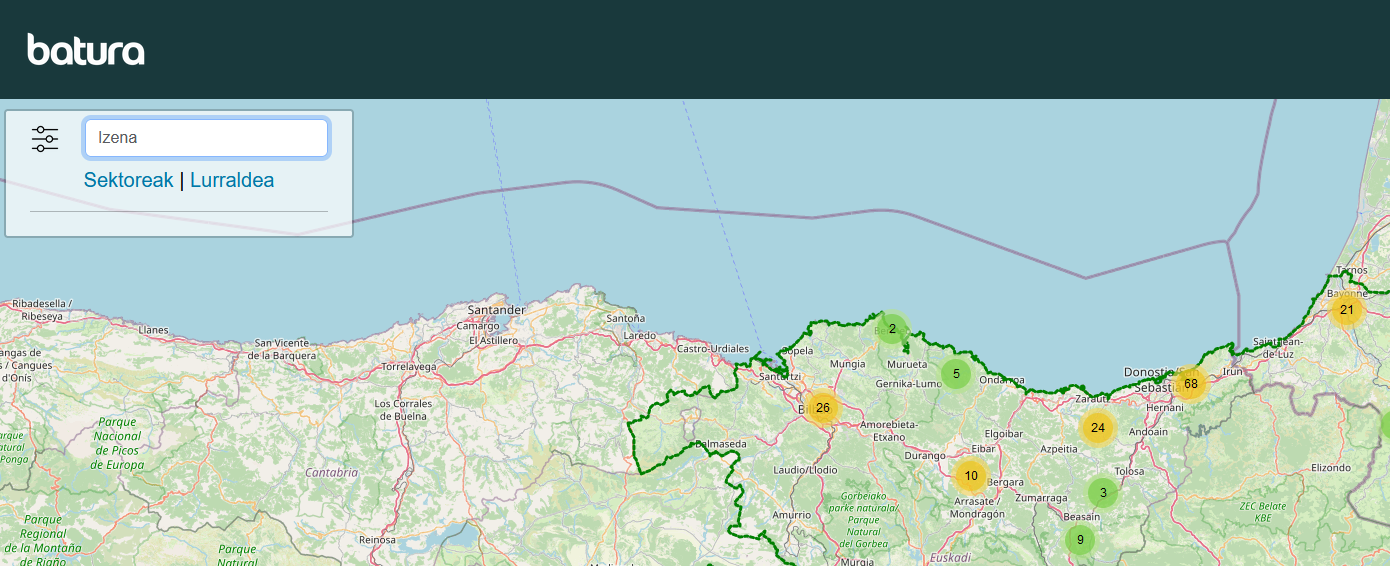The height and width of the screenshot is (566, 1390).
Task: Click the green cluster marker showing 2
Action: tap(892, 329)
